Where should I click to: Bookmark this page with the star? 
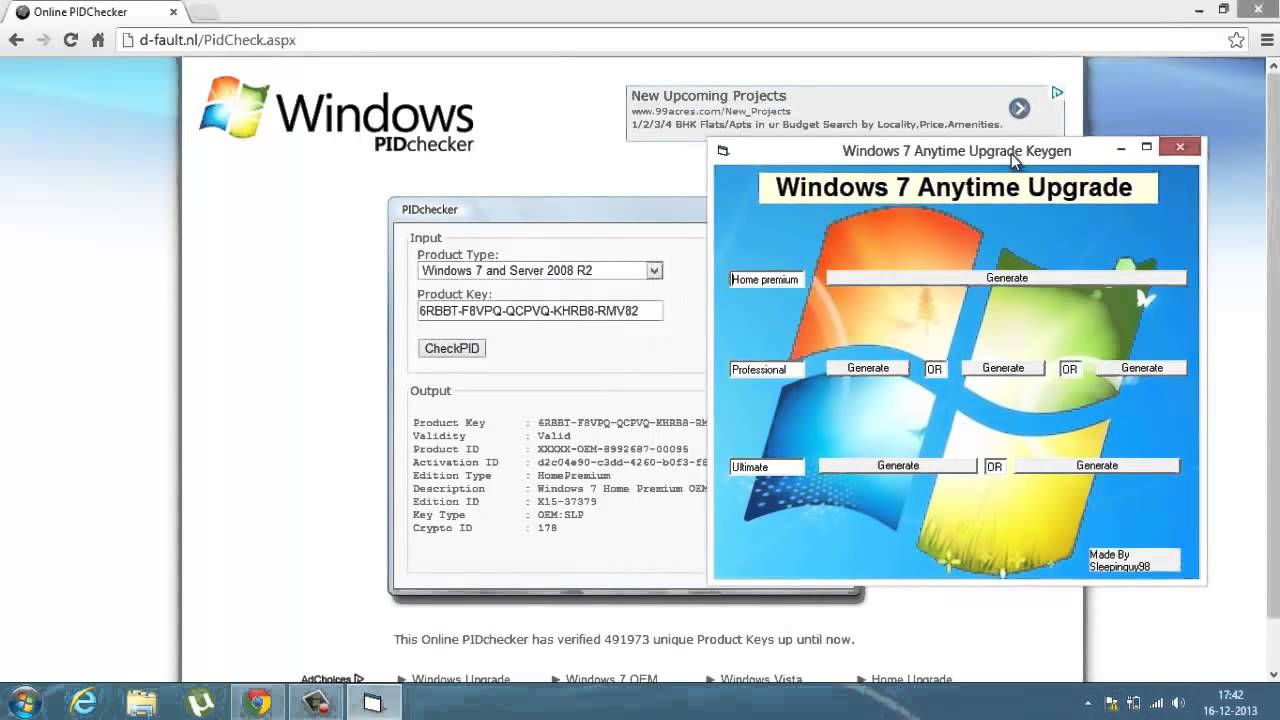(1237, 40)
